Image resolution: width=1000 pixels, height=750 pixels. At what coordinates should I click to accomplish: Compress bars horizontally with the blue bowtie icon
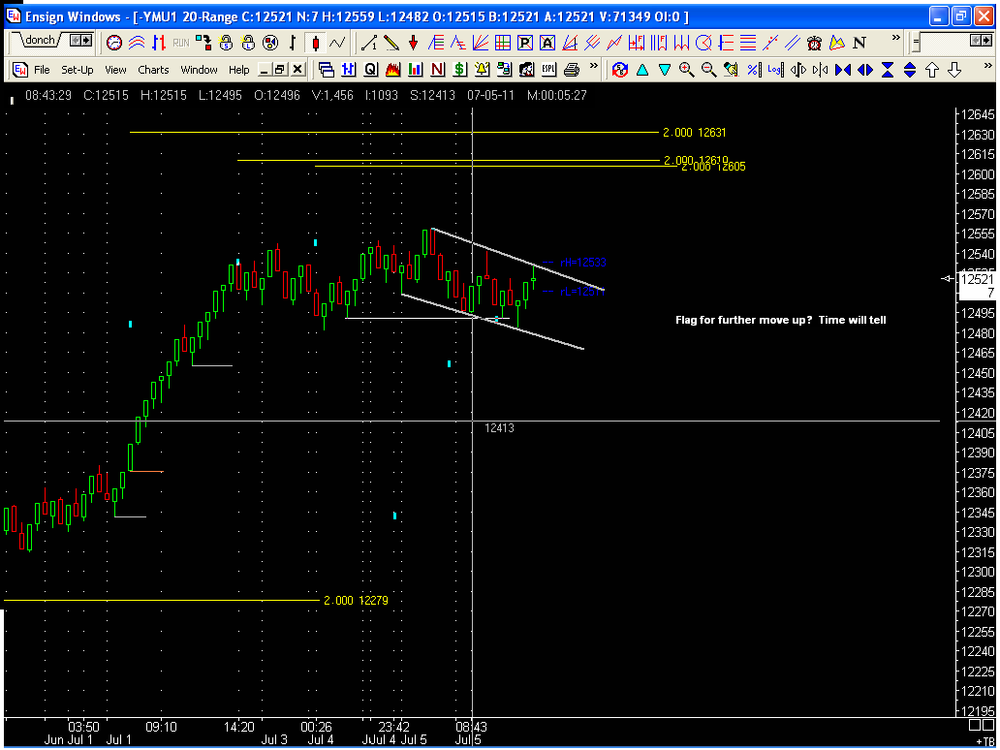pyautogui.click(x=843, y=70)
